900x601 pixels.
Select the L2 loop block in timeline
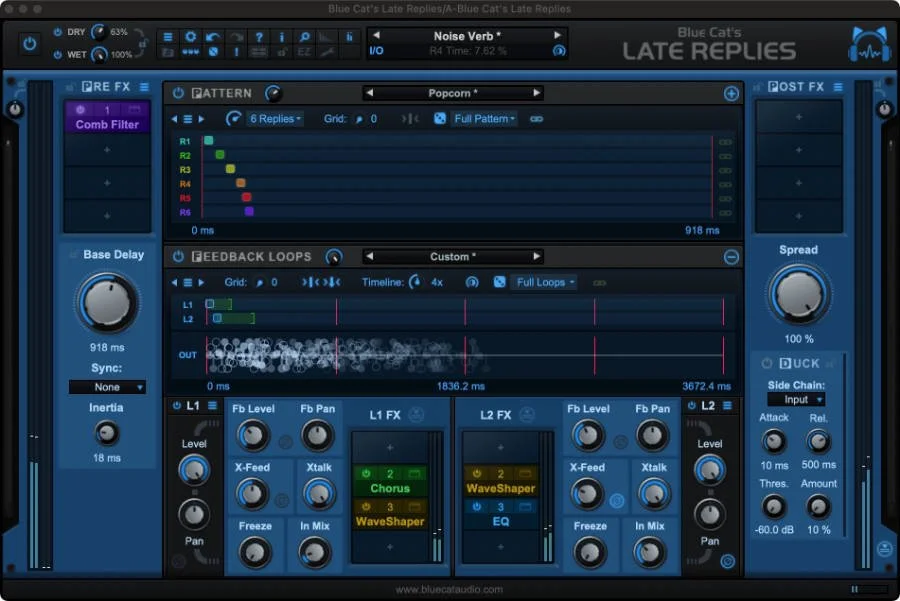pos(234,319)
